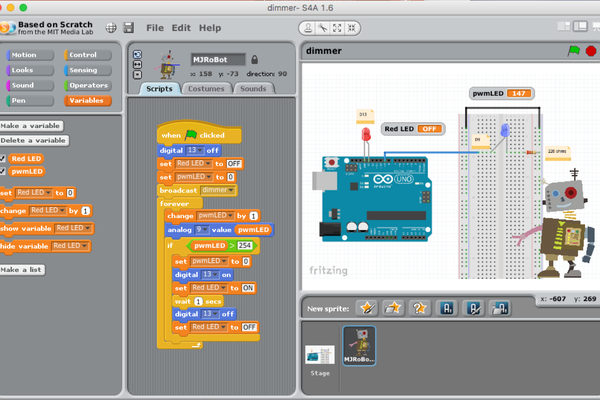Select the shrink sprite tool
Image resolution: width=600 pixels, height=400 pixels.
point(351,28)
